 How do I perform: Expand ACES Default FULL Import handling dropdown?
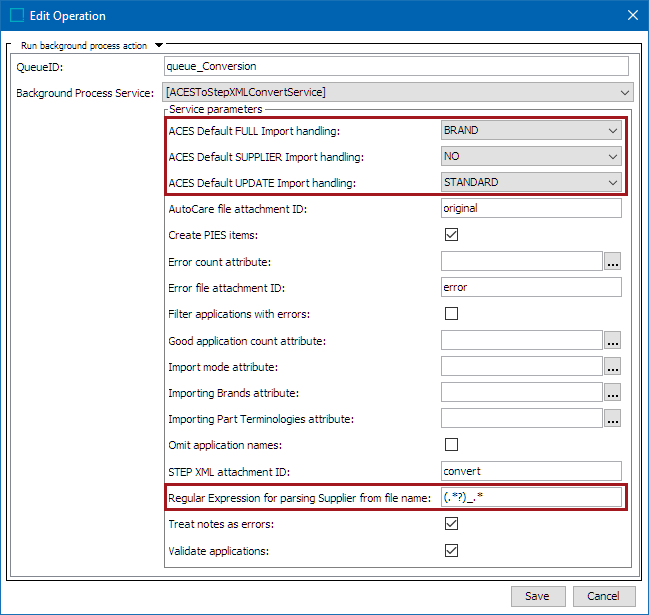531,130
